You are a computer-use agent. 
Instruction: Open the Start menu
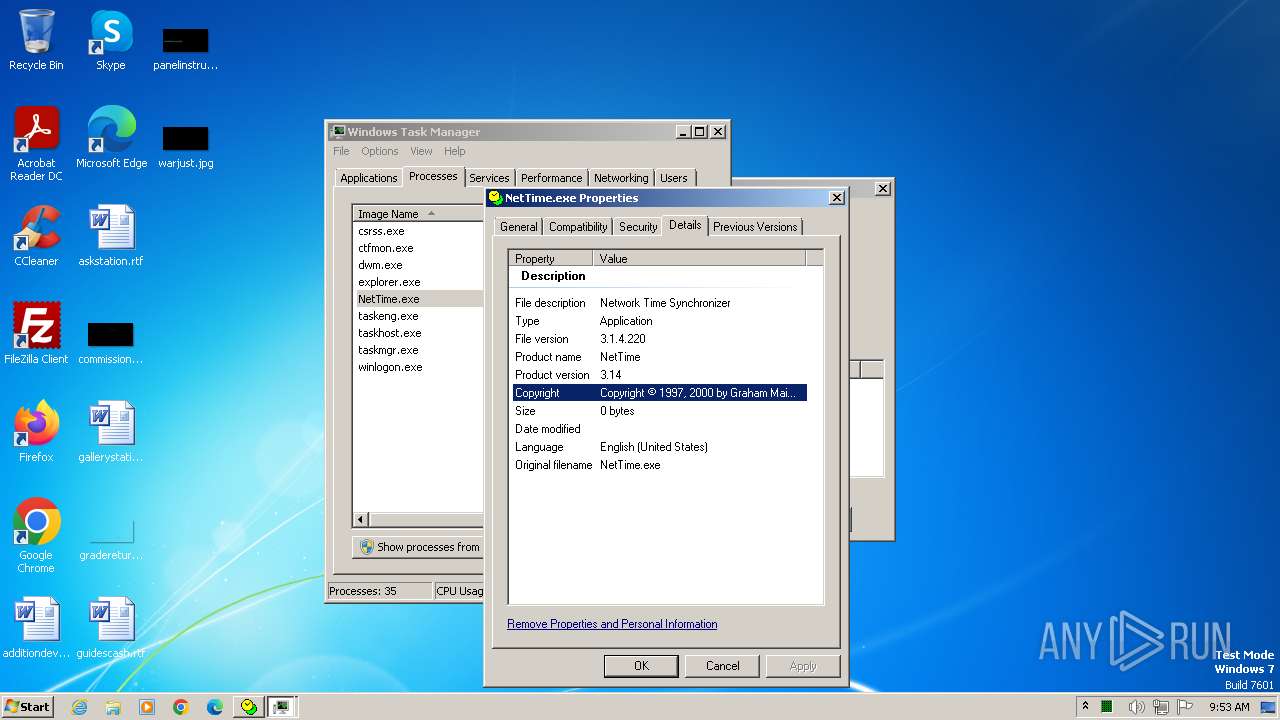tap(27, 707)
